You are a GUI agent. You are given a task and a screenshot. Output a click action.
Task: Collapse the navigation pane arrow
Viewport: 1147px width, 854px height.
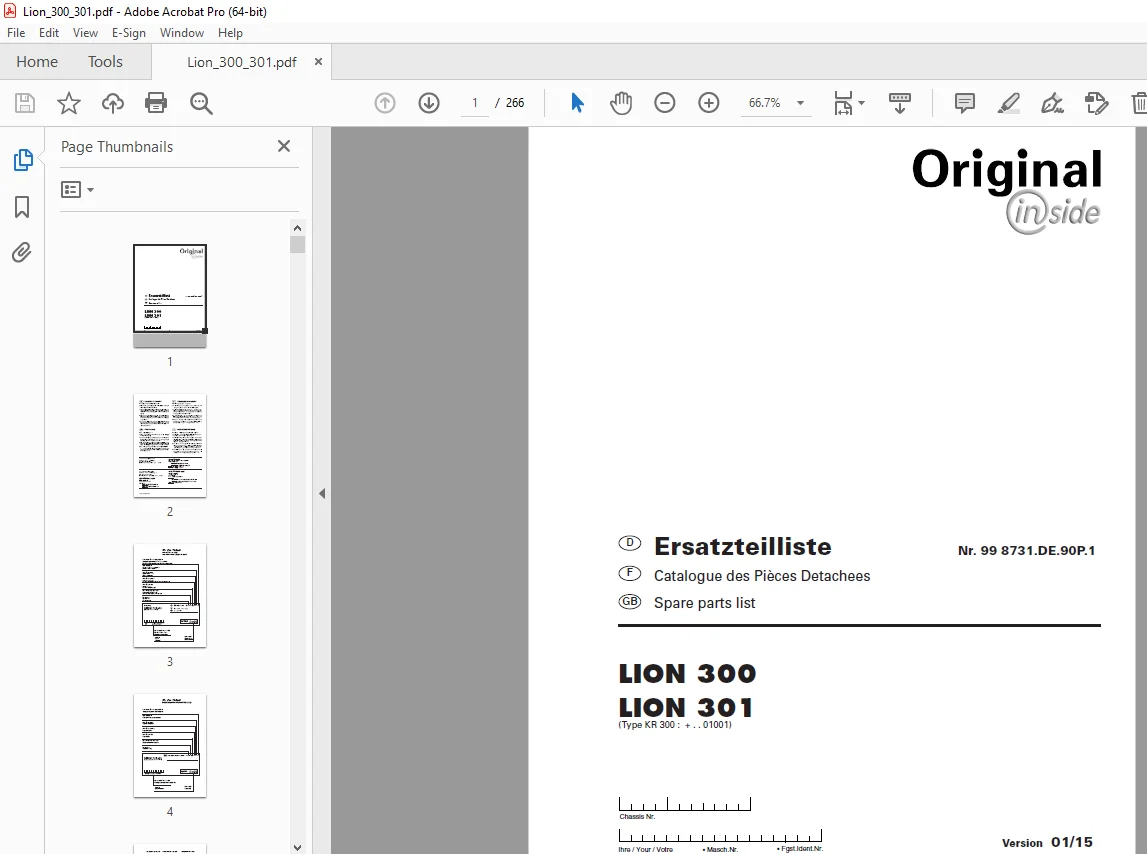pos(322,493)
